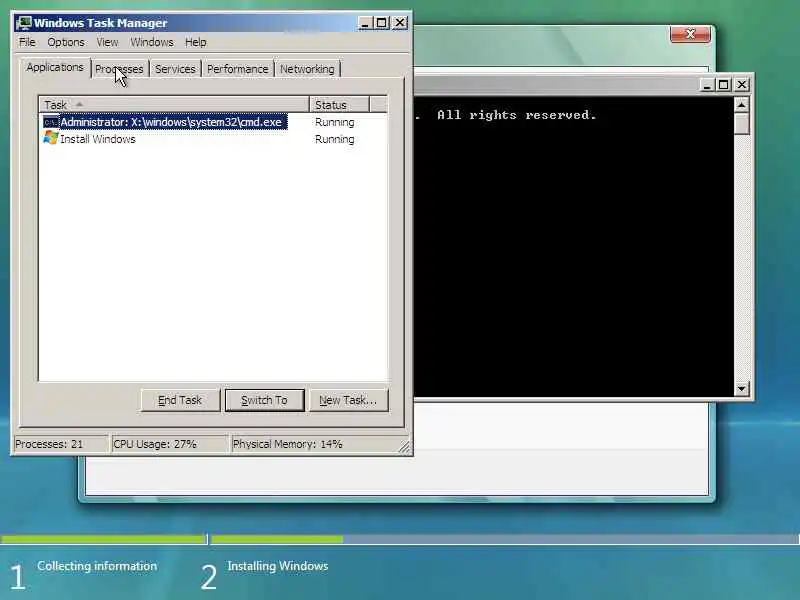This screenshot has height=600, width=800.
Task: Click the command prompt scroll down arrow
Action: [x=741, y=389]
